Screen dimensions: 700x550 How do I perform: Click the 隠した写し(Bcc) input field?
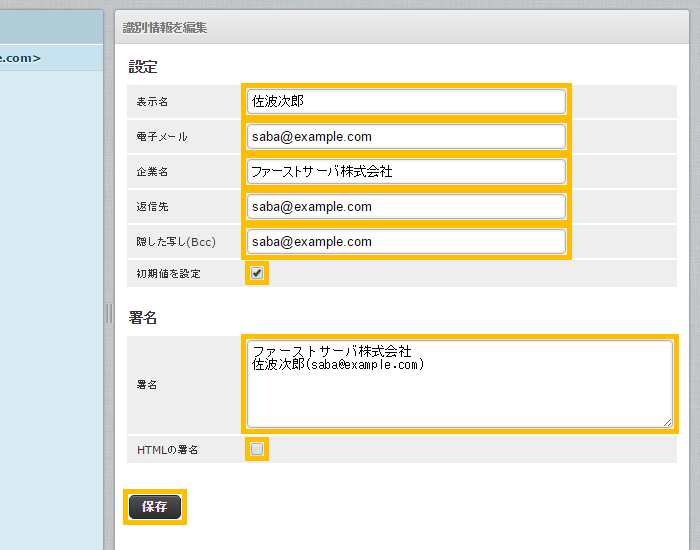click(x=405, y=241)
